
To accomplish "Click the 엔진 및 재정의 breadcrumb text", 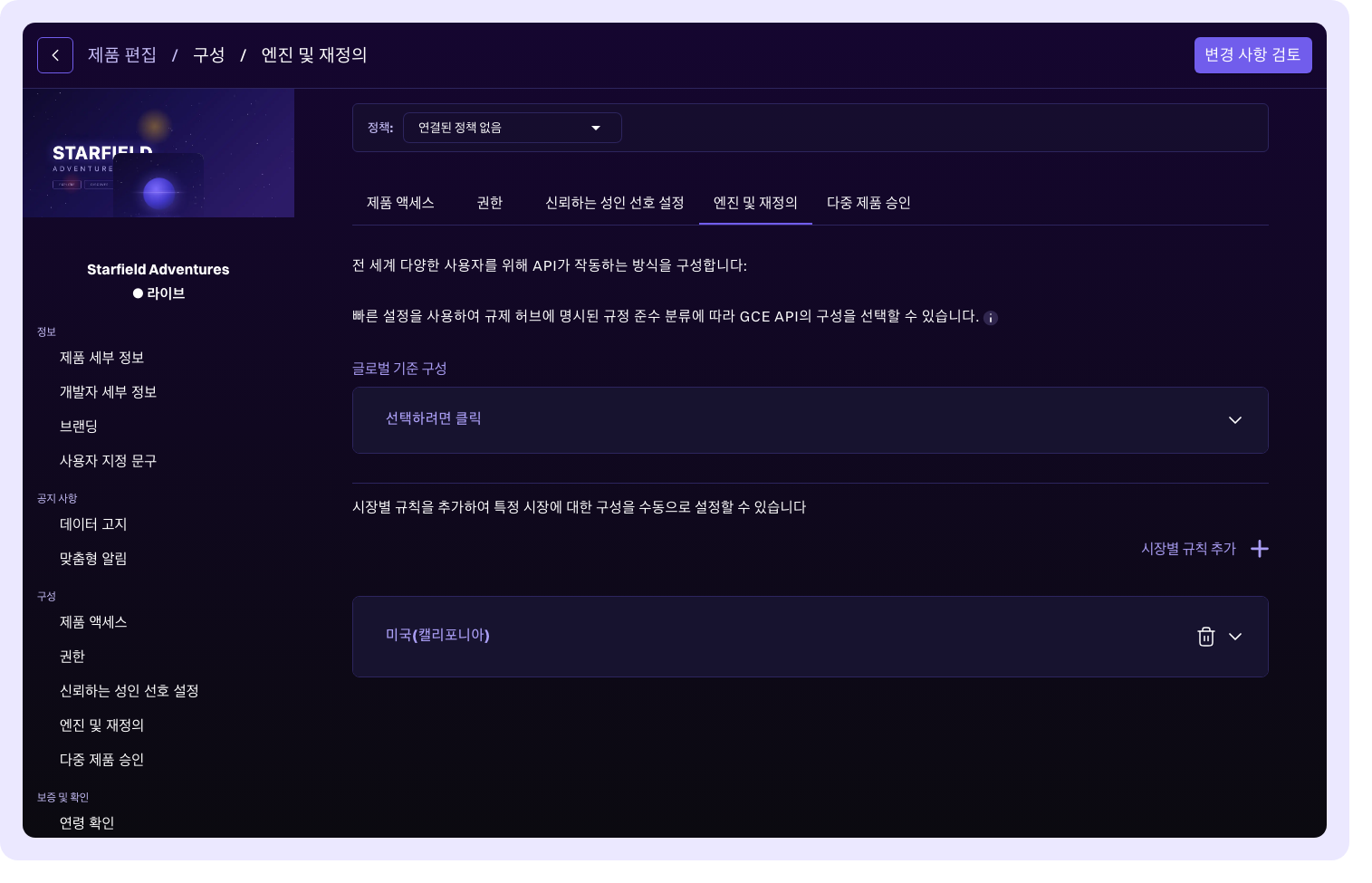I will [x=314, y=55].
